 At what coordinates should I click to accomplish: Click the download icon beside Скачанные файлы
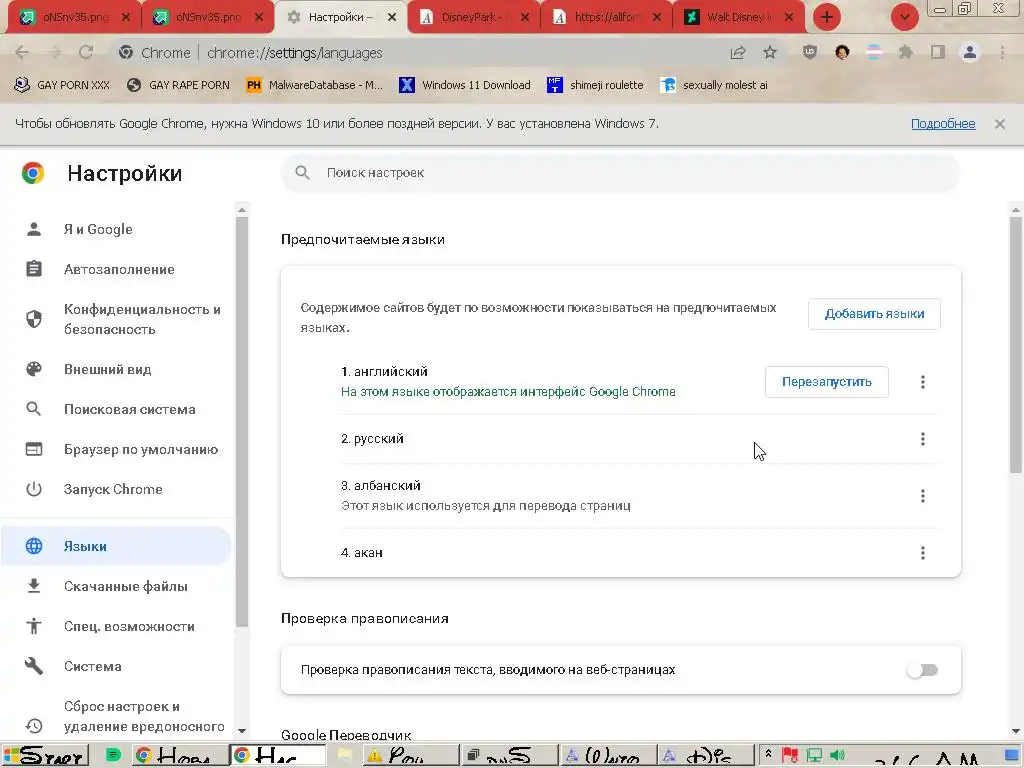[x=34, y=586]
